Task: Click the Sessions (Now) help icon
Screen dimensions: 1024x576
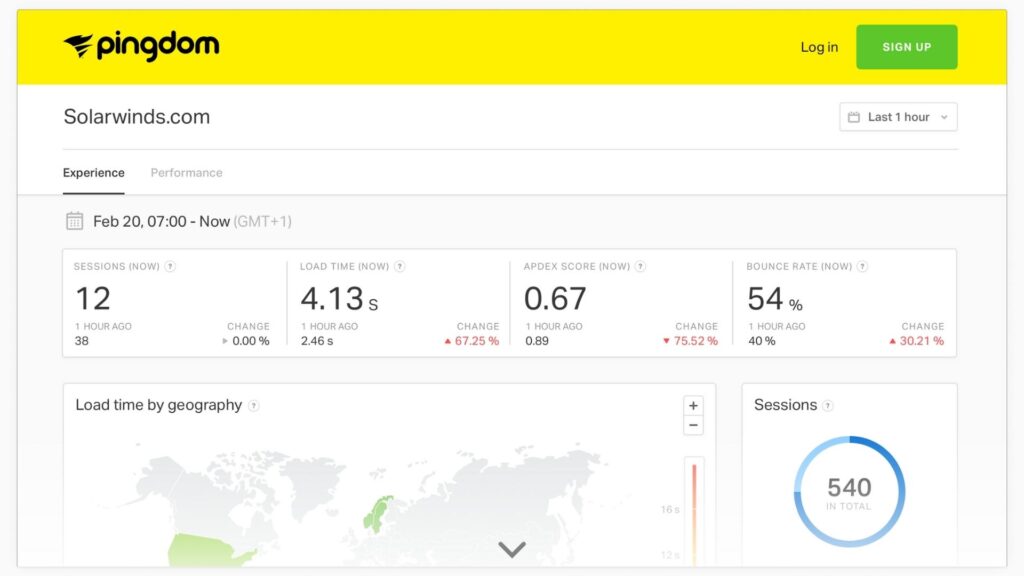Action: 170,266
